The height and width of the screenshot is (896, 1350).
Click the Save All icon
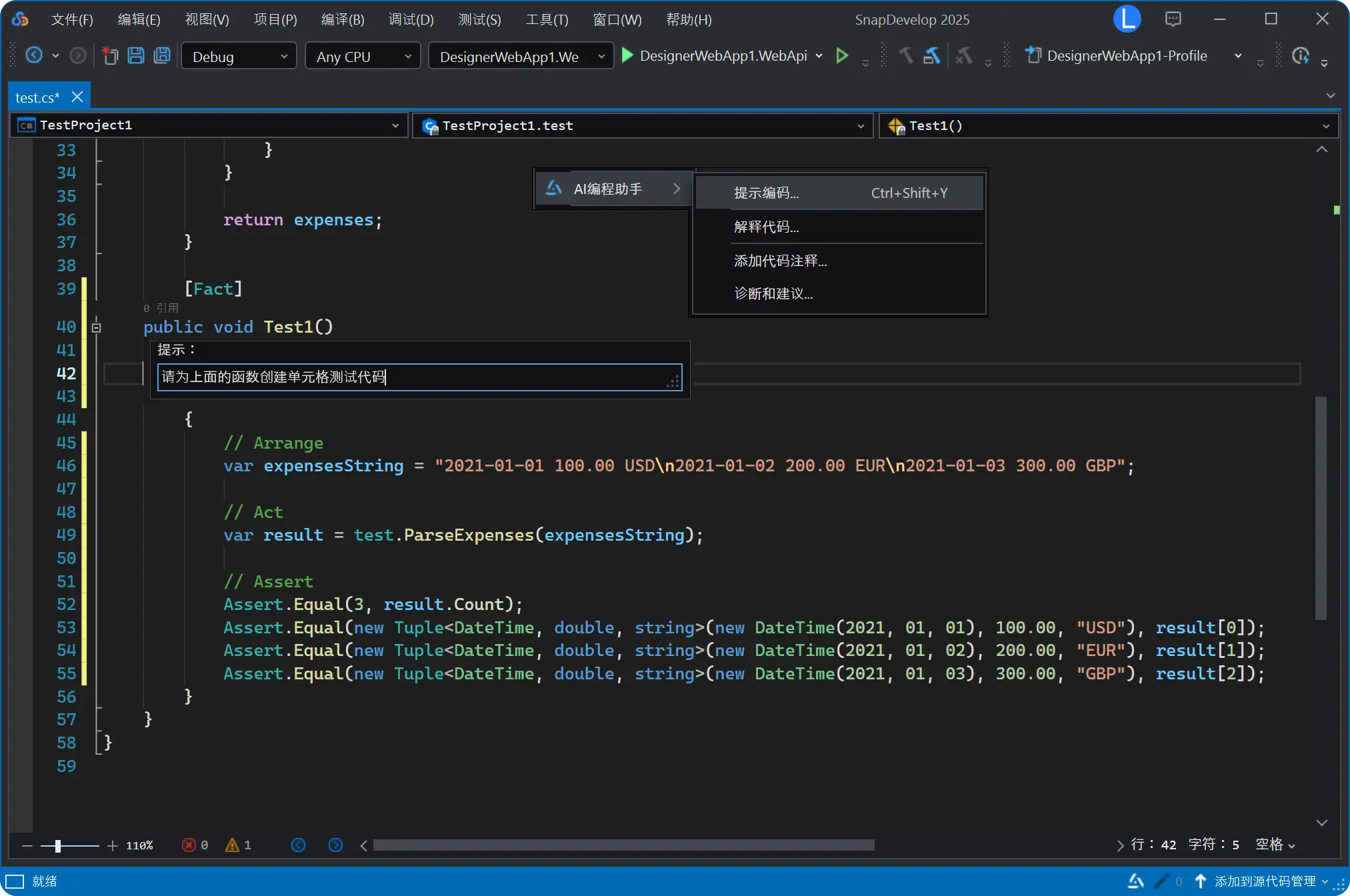[x=162, y=55]
